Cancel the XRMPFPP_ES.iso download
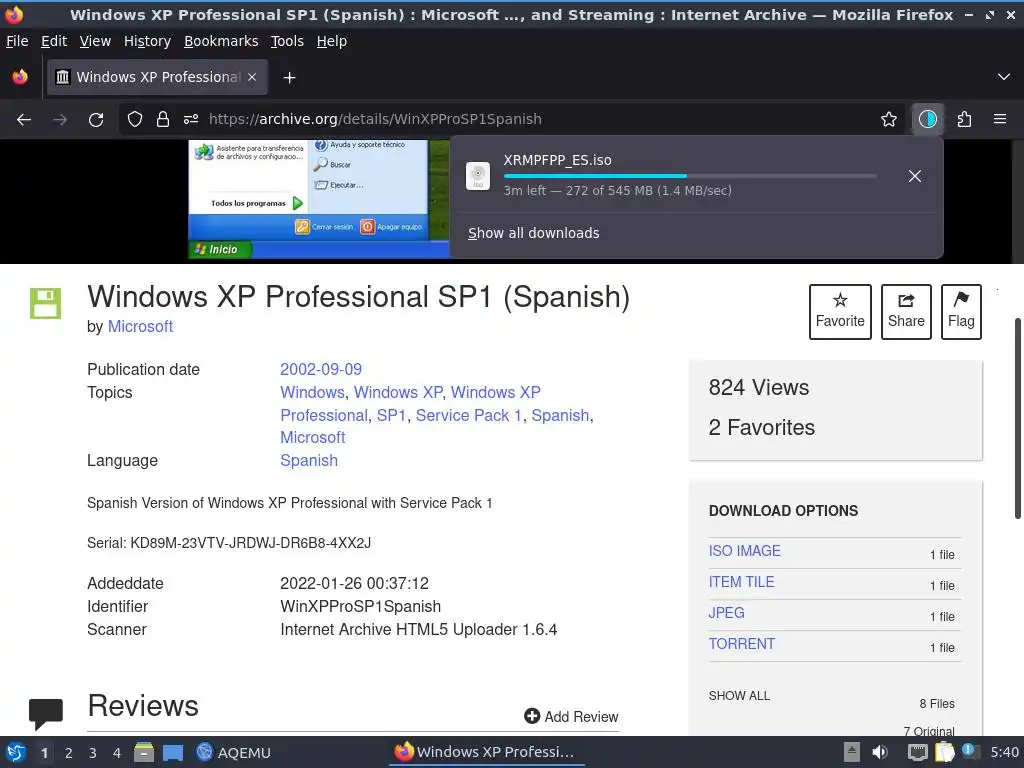This screenshot has height=768, width=1024. 915,176
